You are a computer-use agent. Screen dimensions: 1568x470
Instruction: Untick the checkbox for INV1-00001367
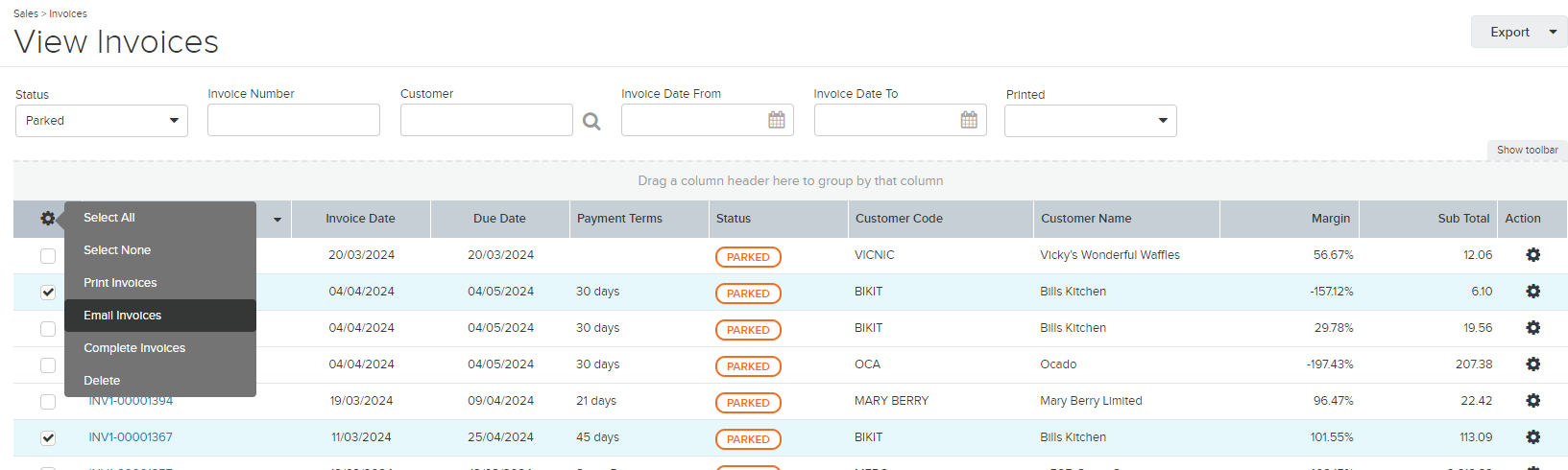coord(48,438)
